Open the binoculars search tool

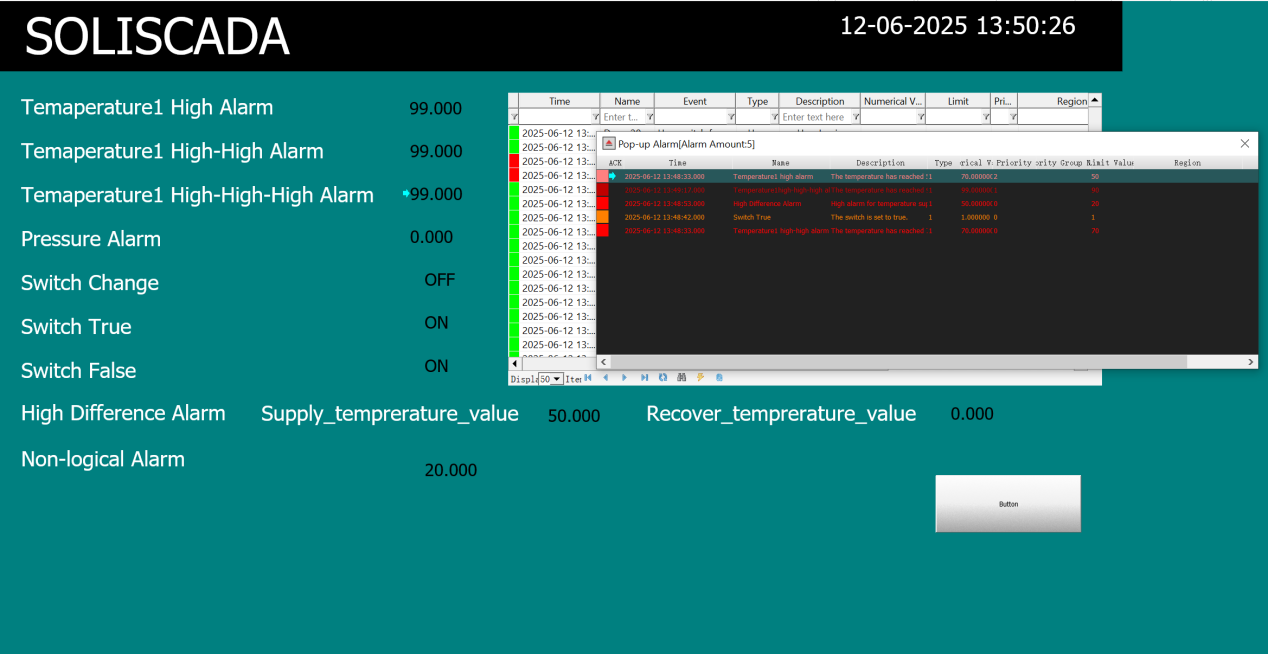tap(681, 378)
